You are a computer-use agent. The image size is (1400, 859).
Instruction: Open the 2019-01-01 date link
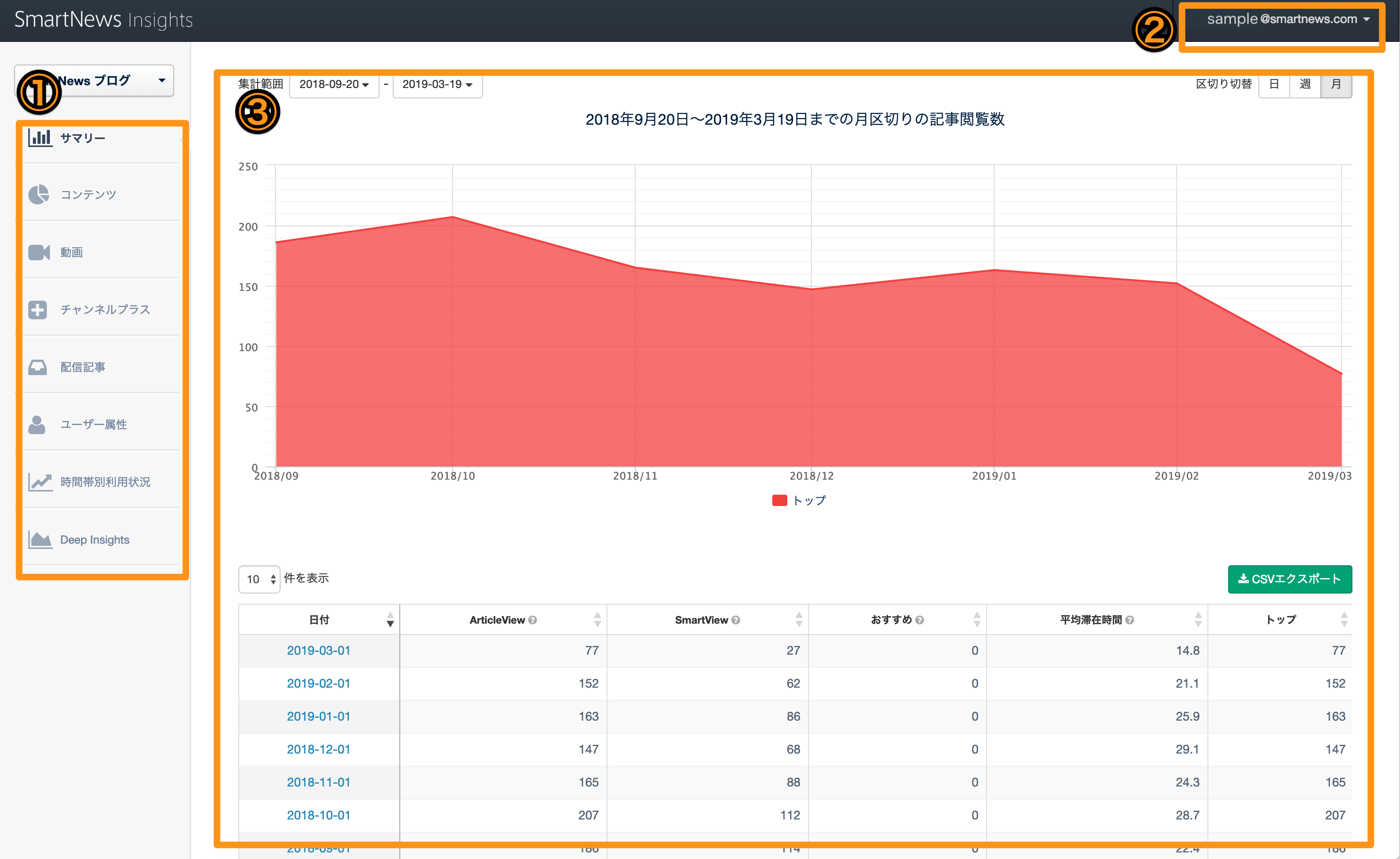click(x=318, y=716)
